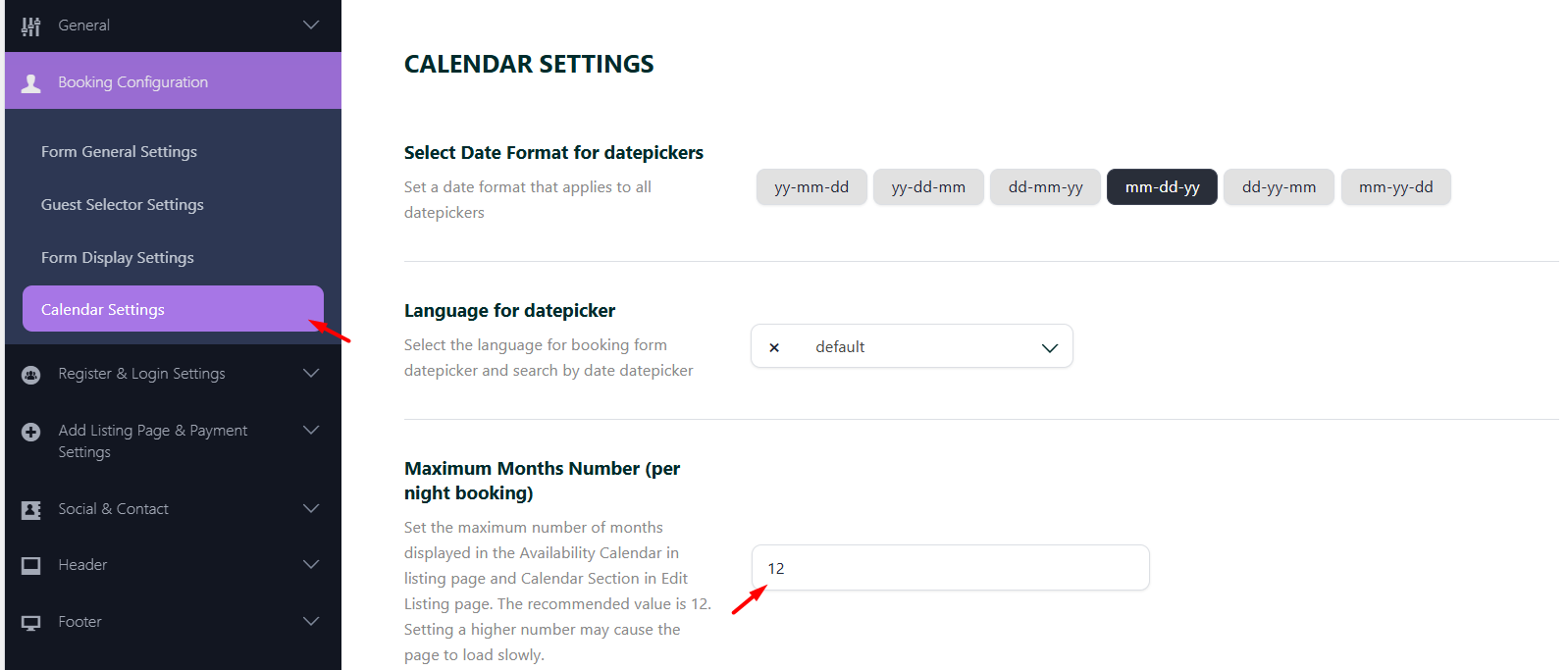The image size is (1568, 670).
Task: Open Form Display Settings page
Action: [118, 258]
